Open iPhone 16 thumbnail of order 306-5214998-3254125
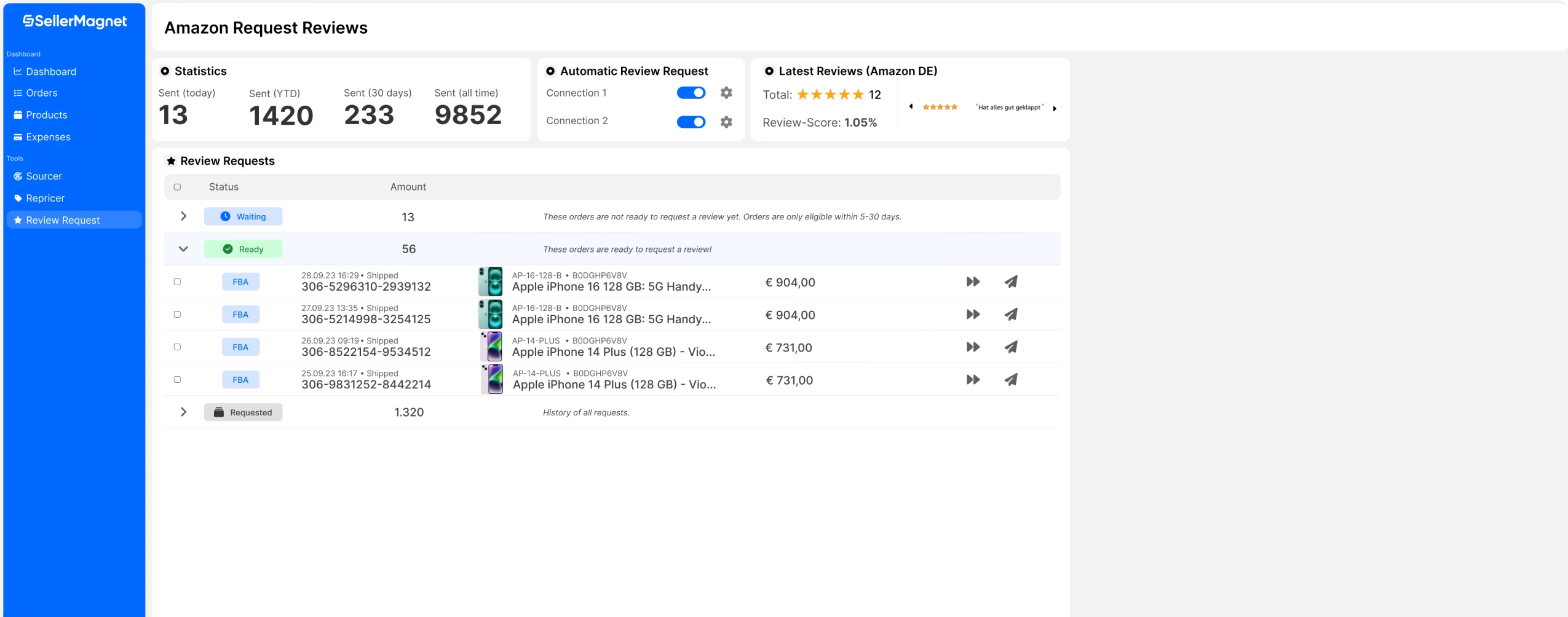Screen dimensions: 1568x617 coord(491,314)
